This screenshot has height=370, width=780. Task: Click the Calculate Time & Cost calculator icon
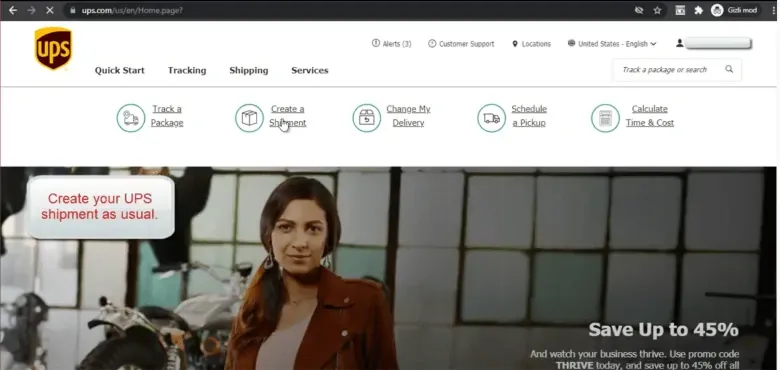[605, 118]
